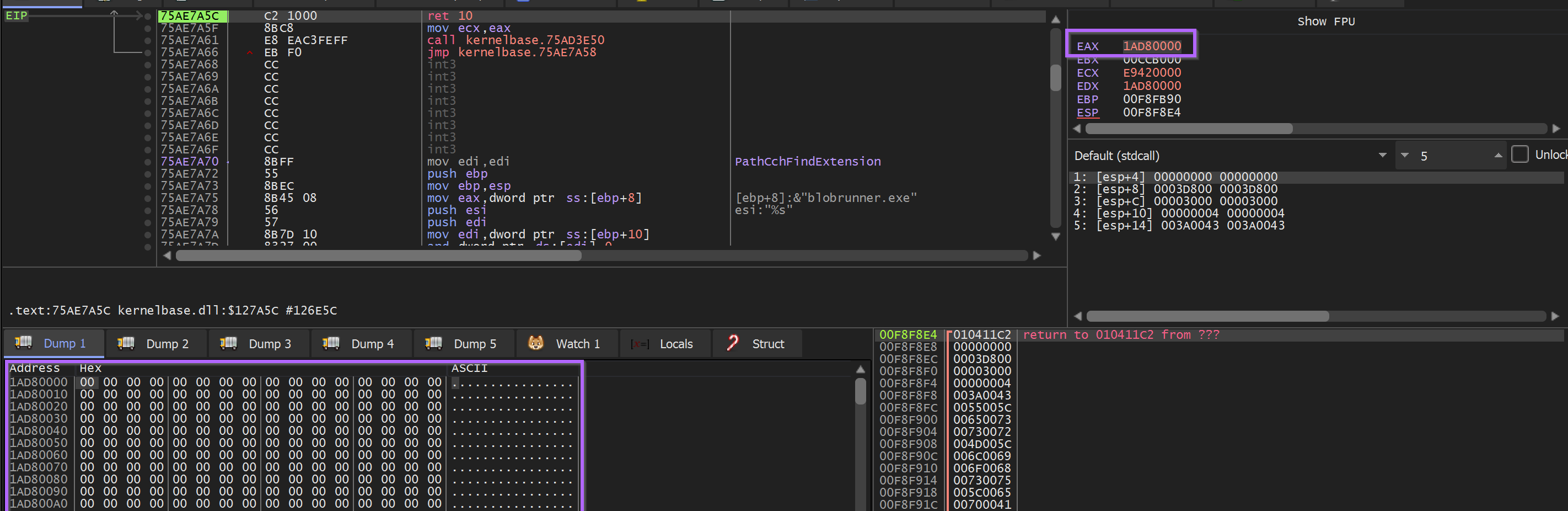Click the Watch 1 cat icon
This screenshot has width=1568, height=511.
pyautogui.click(x=536, y=343)
